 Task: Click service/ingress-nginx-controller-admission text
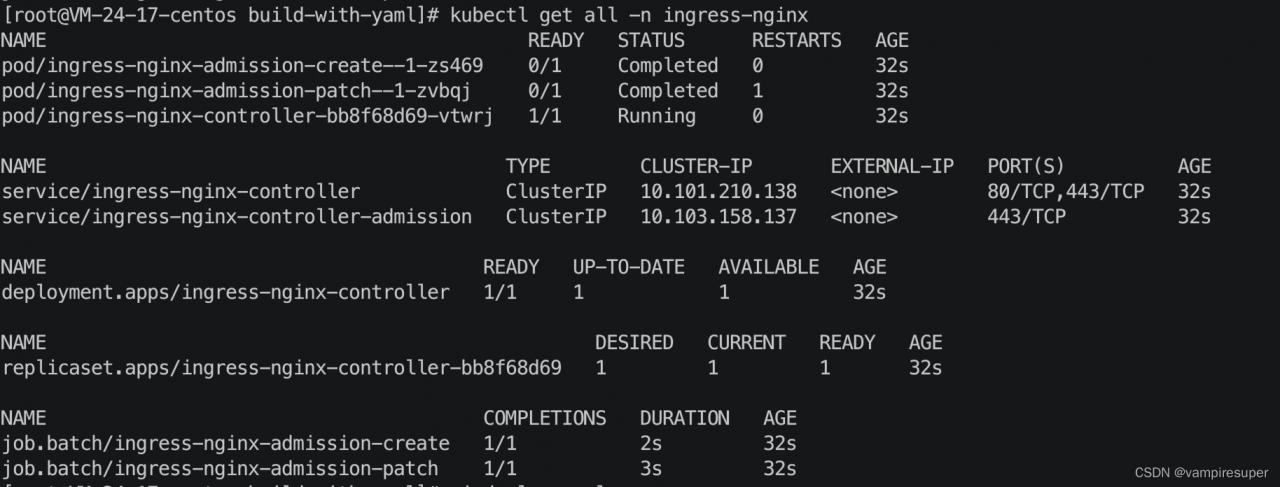pyautogui.click(x=236, y=216)
